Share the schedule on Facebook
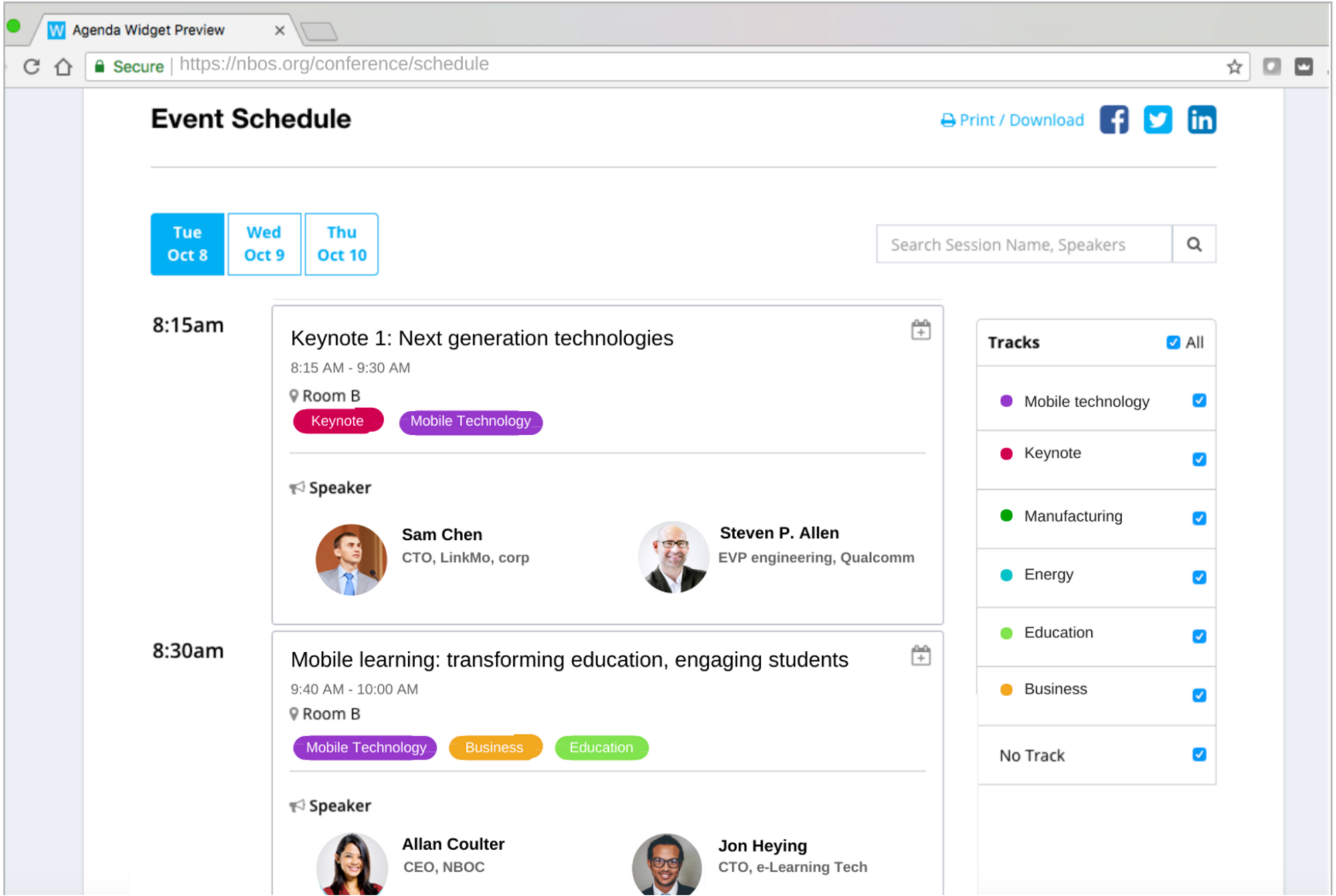This screenshot has width=1336, height=896. click(x=1113, y=120)
